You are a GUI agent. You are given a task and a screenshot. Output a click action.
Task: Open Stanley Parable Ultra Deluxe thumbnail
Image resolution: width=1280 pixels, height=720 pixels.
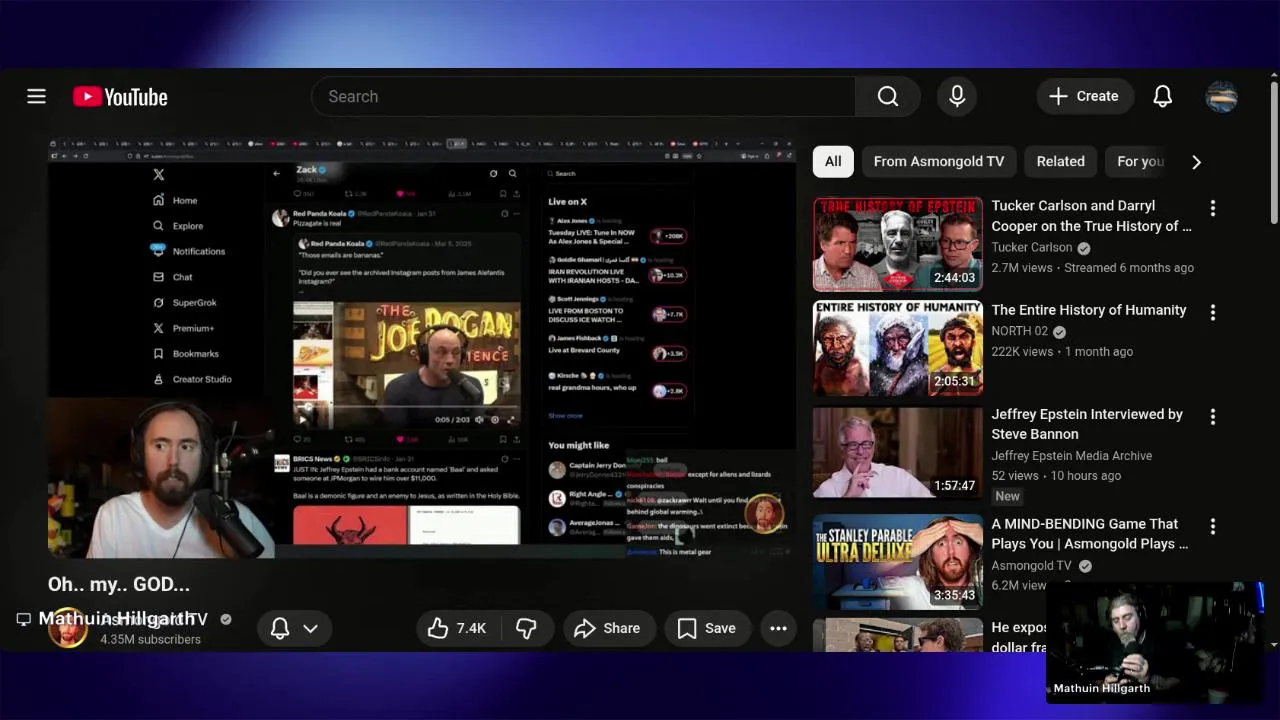pos(898,561)
